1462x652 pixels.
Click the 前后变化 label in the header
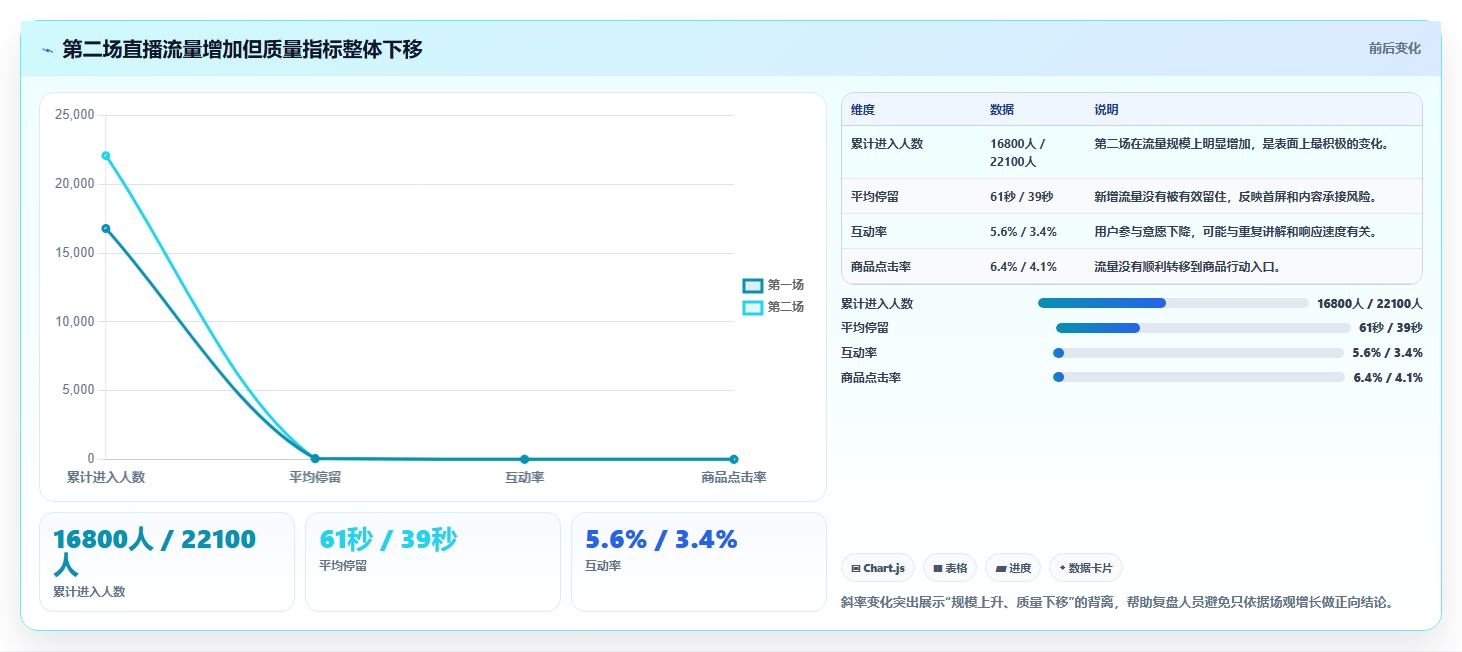pyautogui.click(x=1394, y=49)
